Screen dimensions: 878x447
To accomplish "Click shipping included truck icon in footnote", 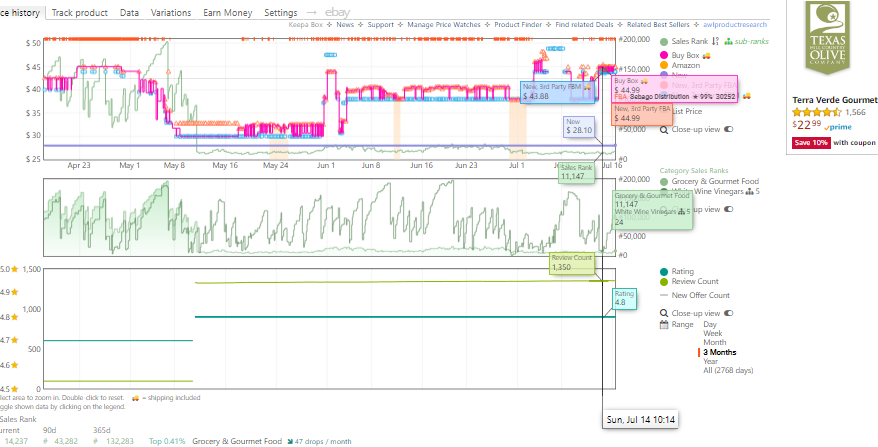I will point(135,398).
